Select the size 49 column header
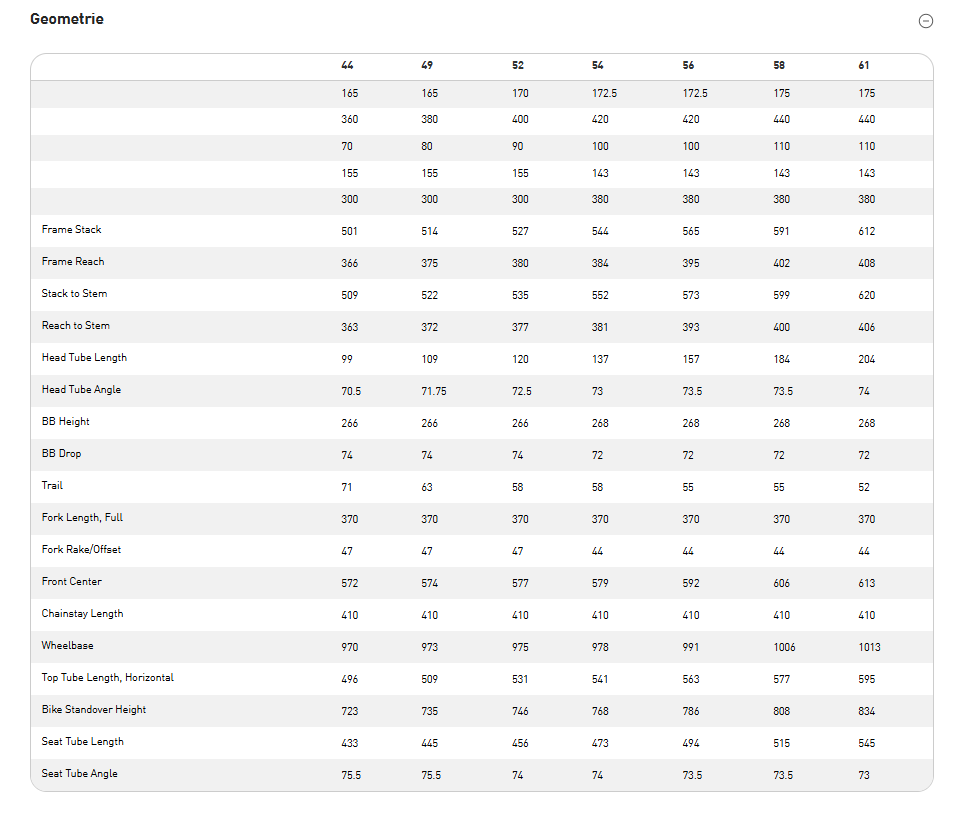This screenshot has width=955, height=823. (x=427, y=66)
